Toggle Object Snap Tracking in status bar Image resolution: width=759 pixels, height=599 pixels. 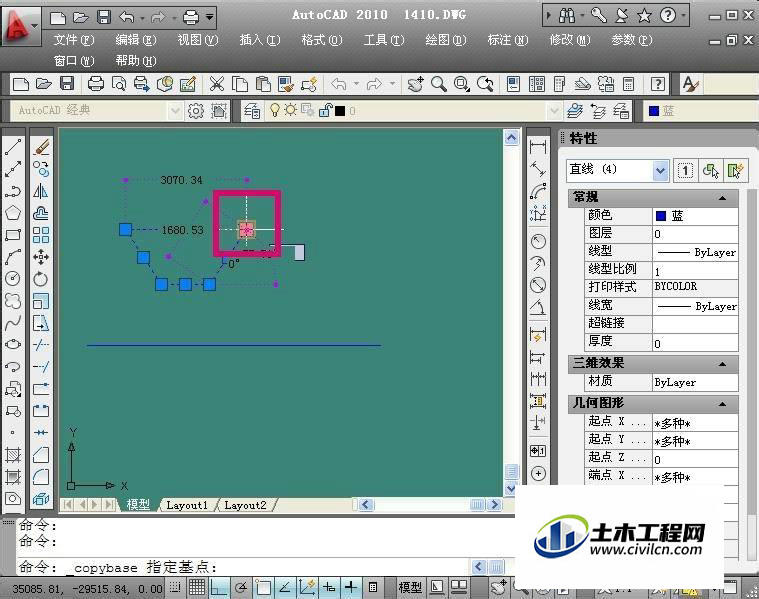point(285,587)
